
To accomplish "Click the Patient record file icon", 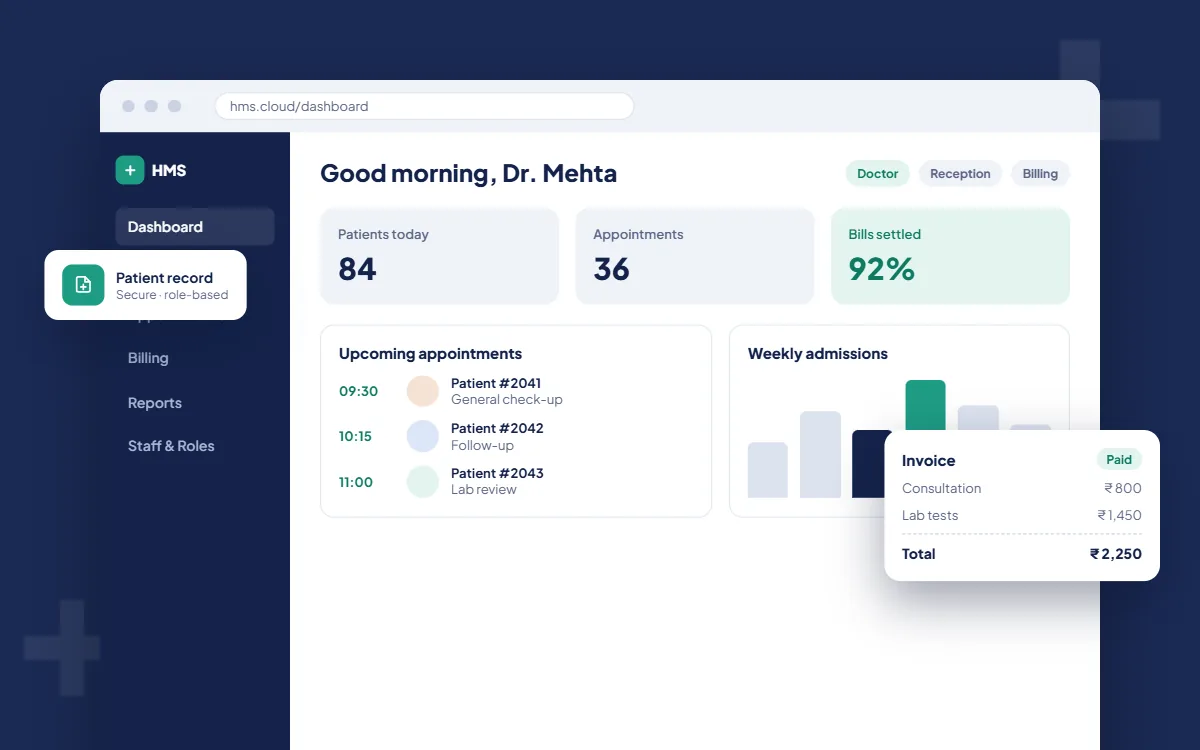I will [83, 285].
